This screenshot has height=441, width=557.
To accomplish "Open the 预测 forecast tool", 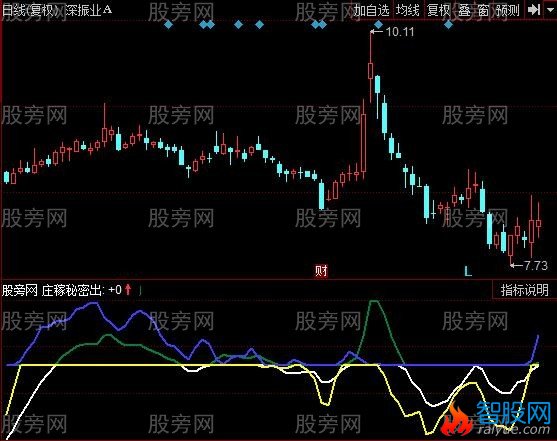I will tap(508, 10).
